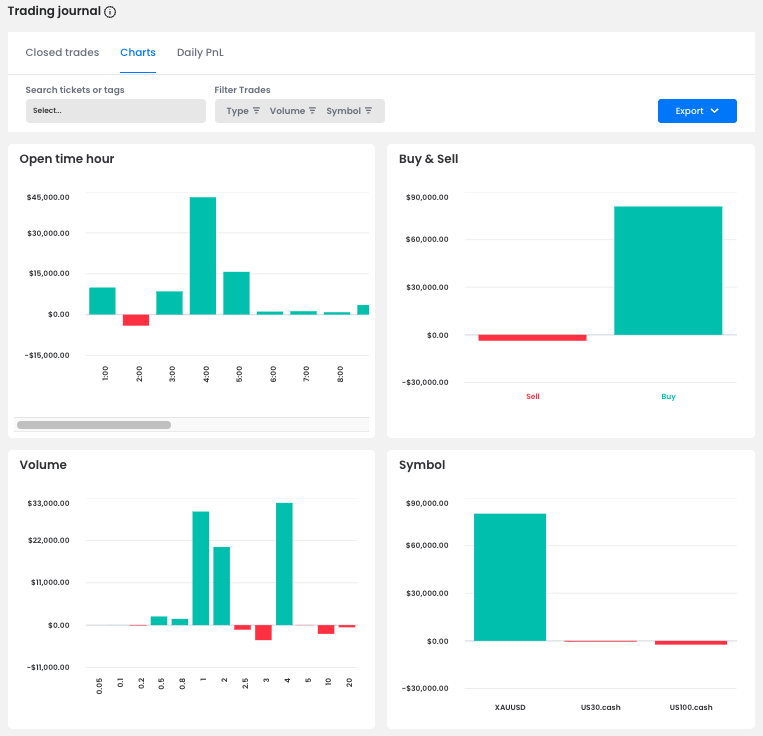The image size is (763, 736).
Task: Click the green Buy bar in Buy & Sell
Action: [668, 270]
